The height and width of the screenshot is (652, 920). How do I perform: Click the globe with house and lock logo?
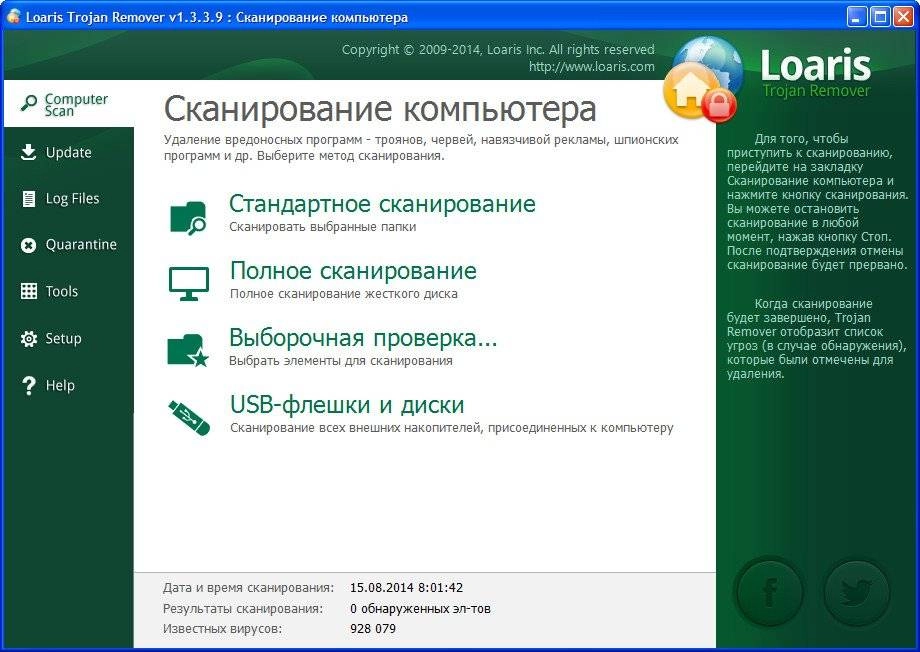pyautogui.click(x=702, y=79)
